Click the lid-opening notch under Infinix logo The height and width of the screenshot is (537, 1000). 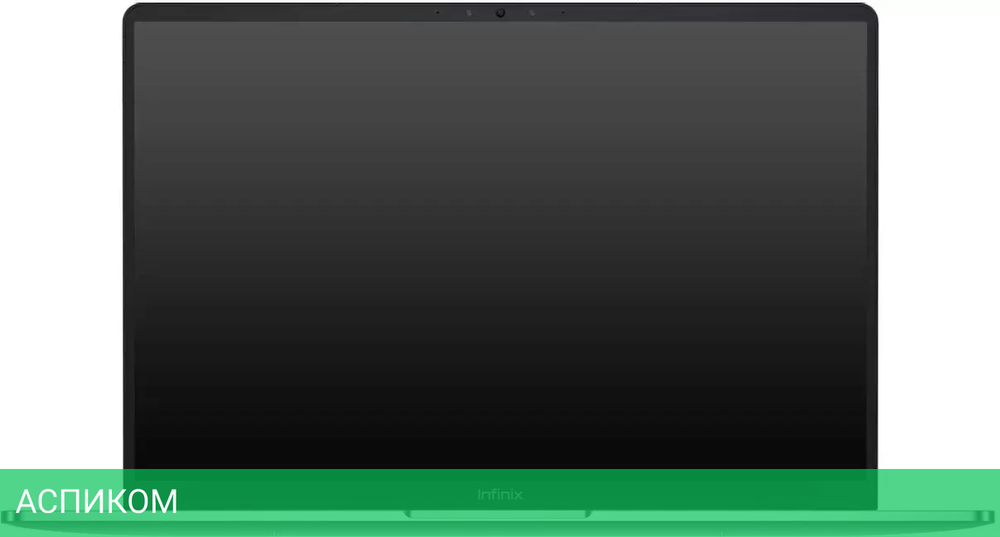coord(498,514)
